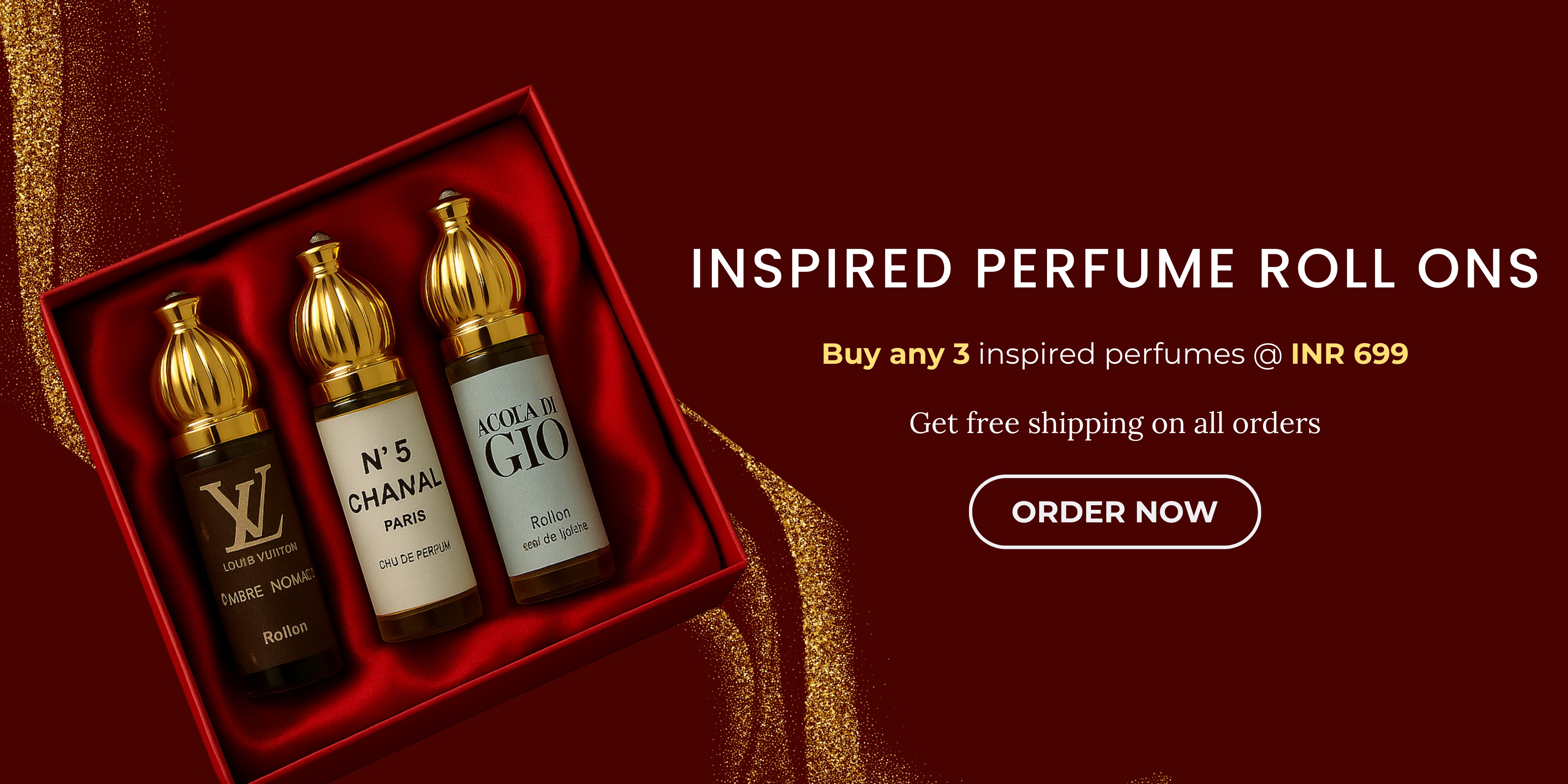Select the INSPIRED PERFUME ROLL ONS heading
This screenshot has height=784, width=1568.
[1115, 268]
